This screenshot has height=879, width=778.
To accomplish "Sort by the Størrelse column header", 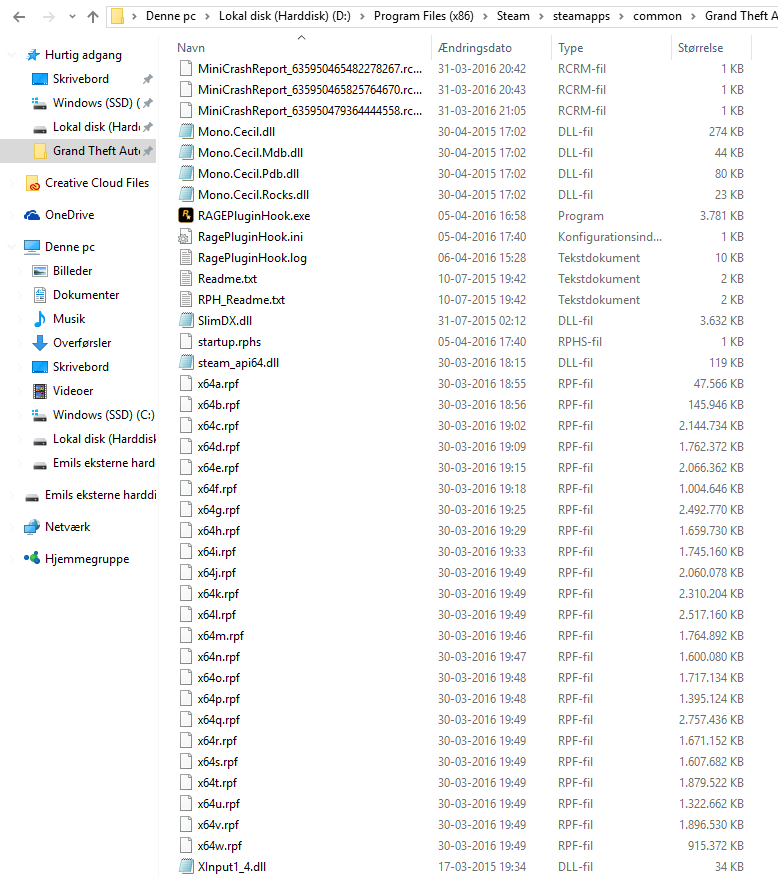I will point(701,48).
